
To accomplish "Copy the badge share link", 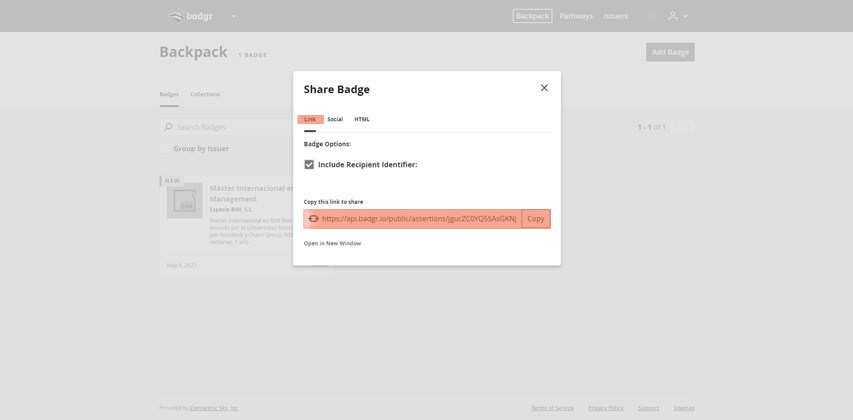I will pyautogui.click(x=536, y=219).
